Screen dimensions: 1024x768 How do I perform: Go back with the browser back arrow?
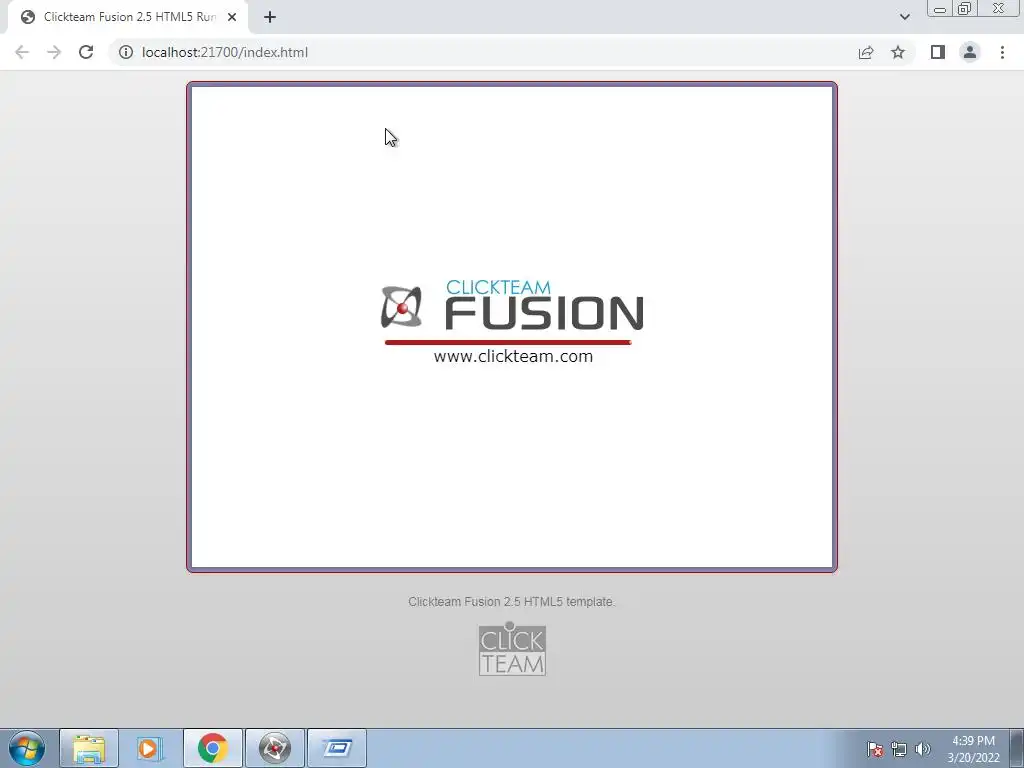point(22,52)
